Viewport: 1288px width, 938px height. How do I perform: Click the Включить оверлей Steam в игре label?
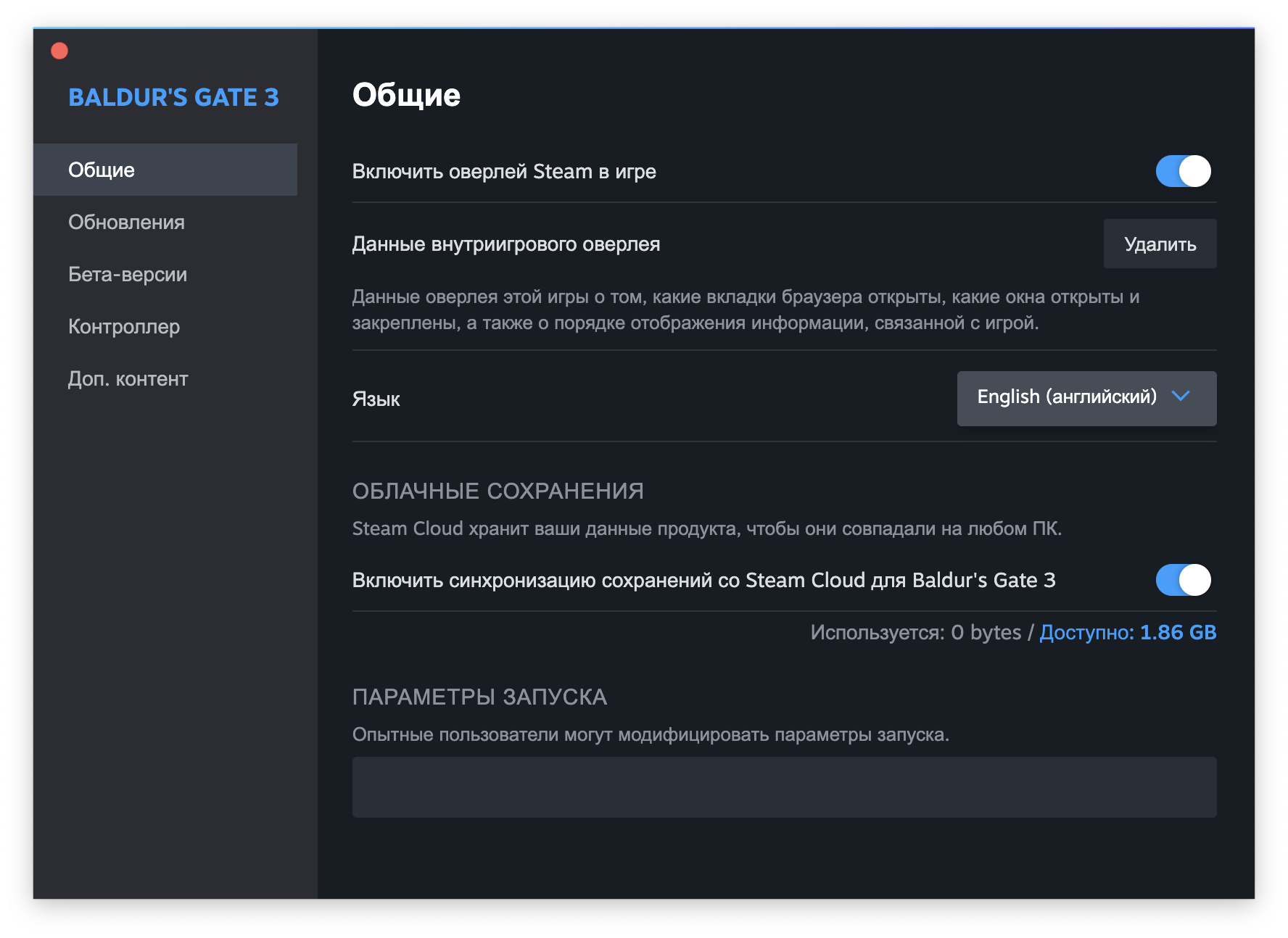[x=504, y=172]
